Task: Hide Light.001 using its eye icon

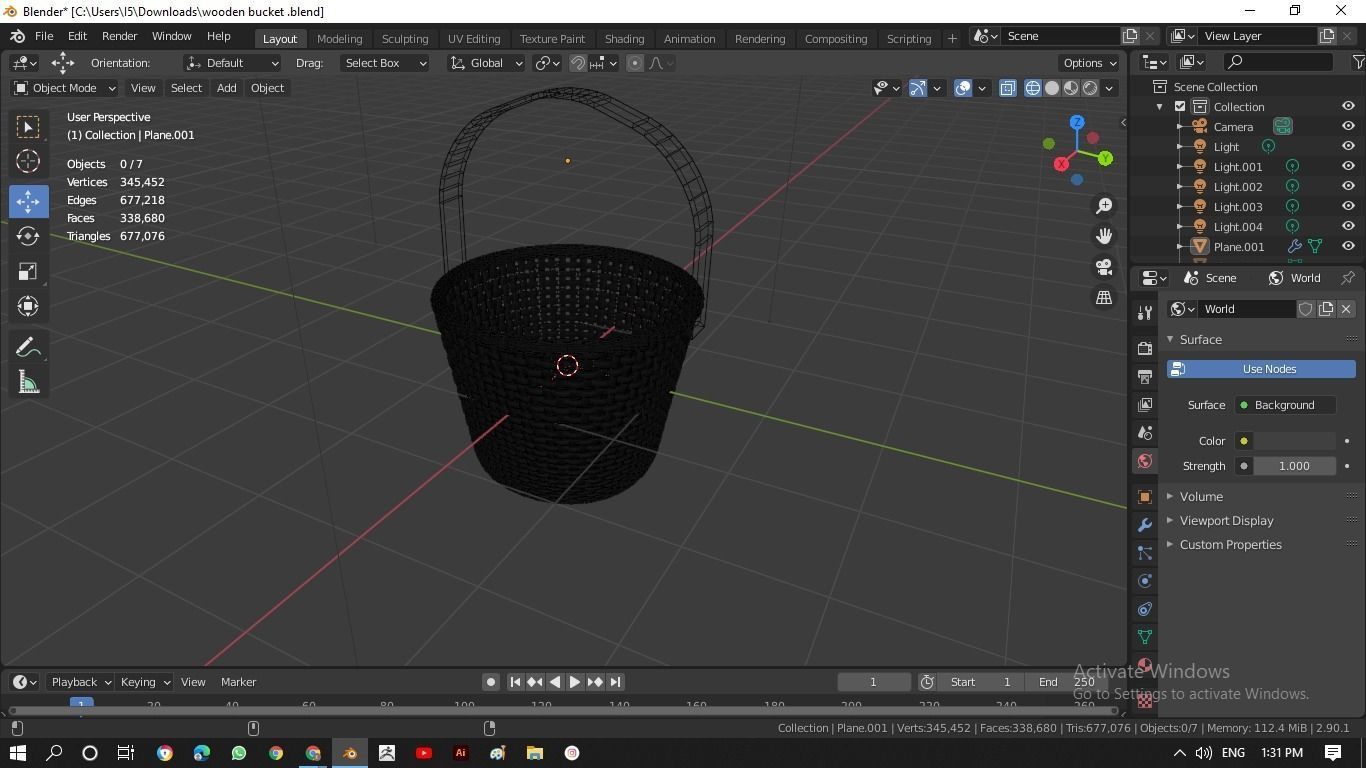Action: click(1348, 167)
